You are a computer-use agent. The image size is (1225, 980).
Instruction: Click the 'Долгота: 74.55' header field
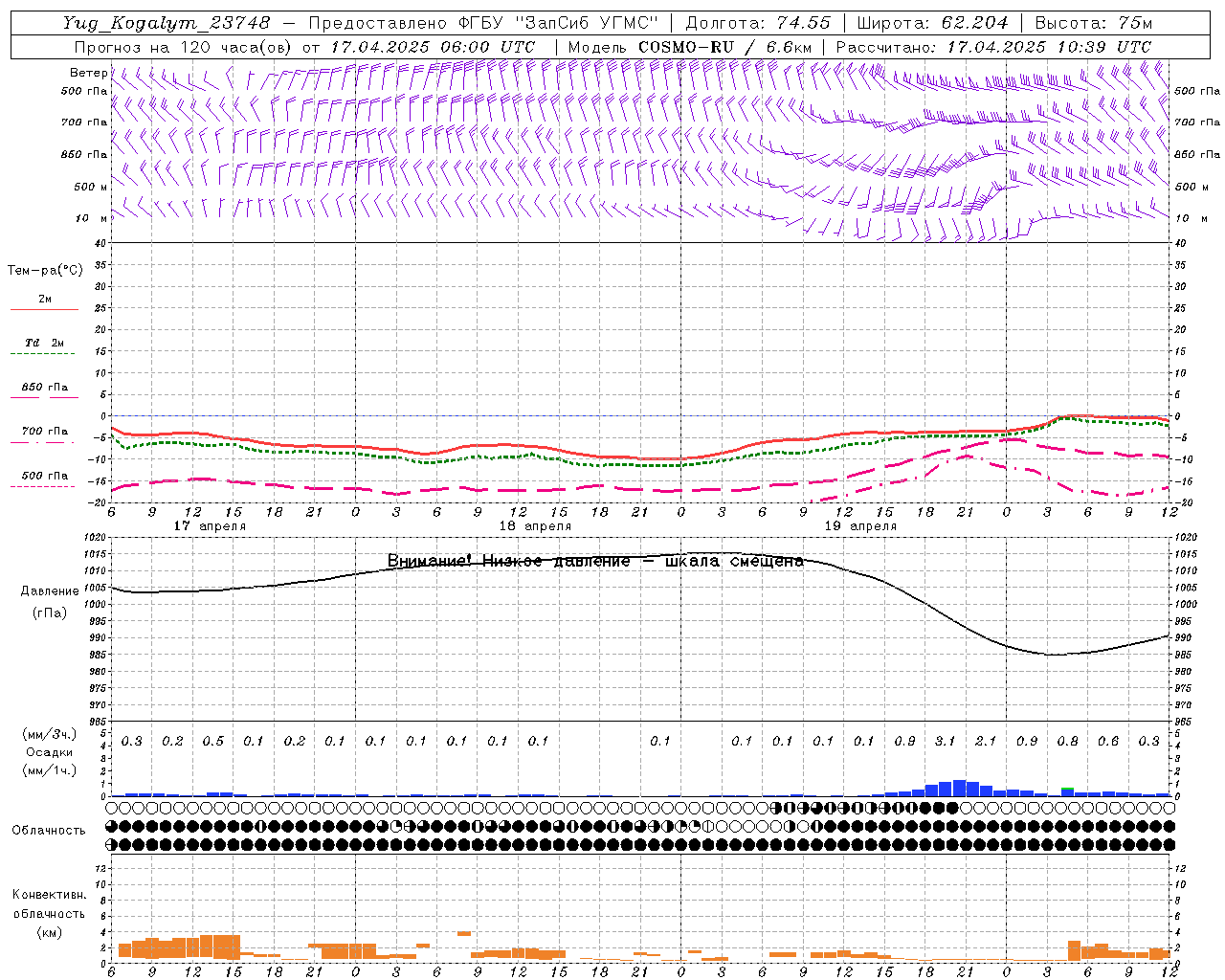tap(758, 23)
